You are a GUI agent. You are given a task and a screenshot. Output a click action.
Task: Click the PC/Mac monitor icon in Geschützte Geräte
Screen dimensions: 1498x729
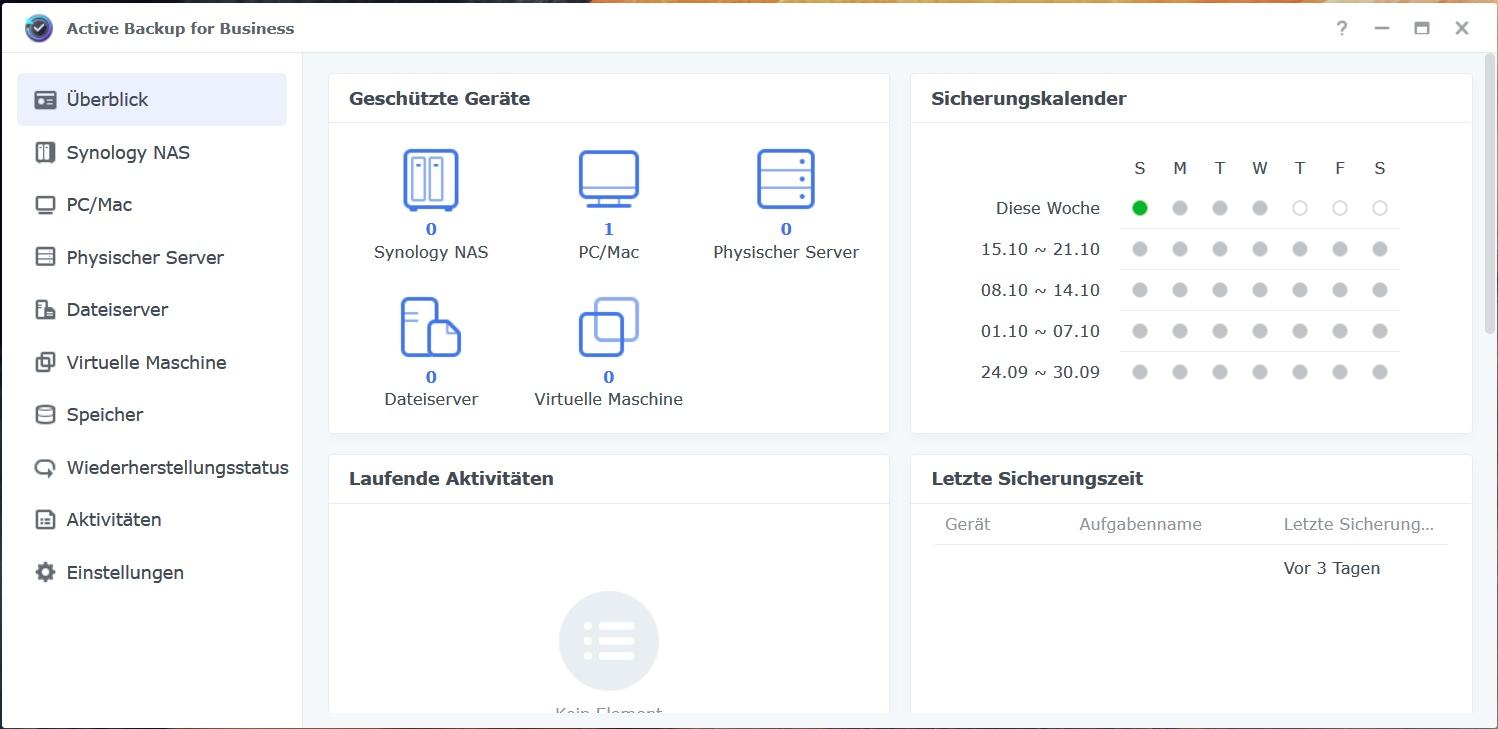608,180
